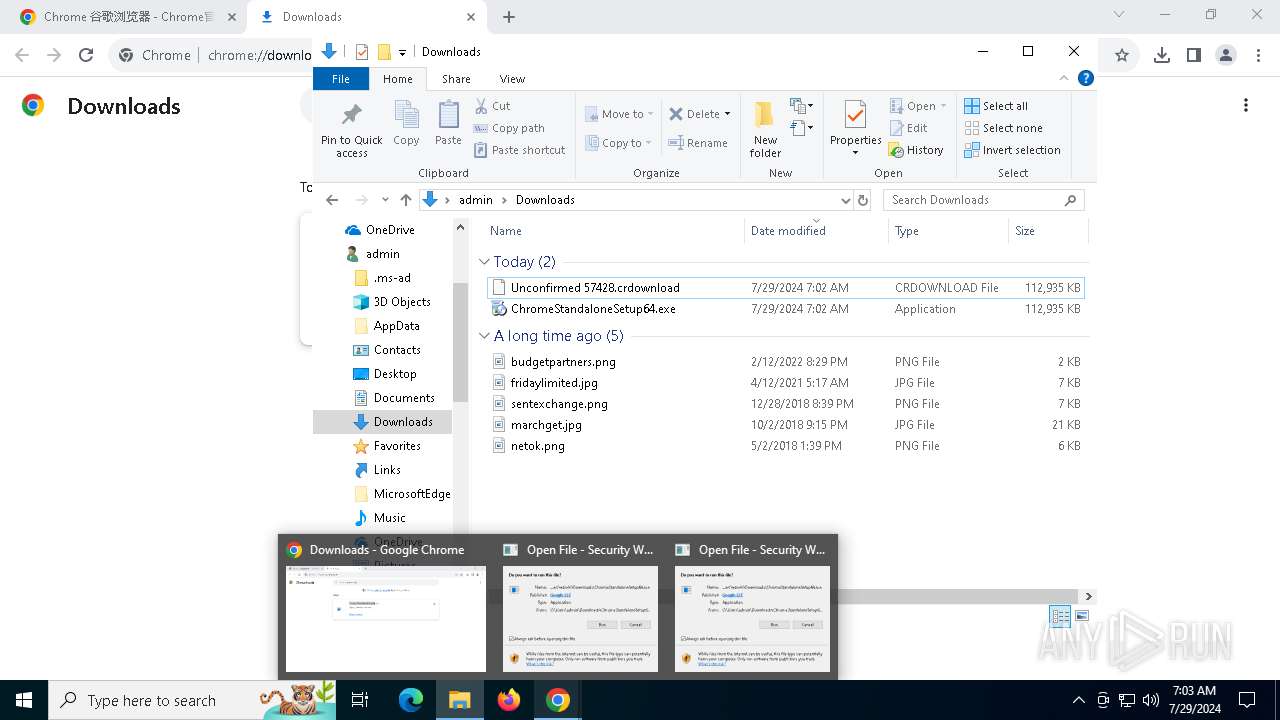
Task: Switch to the Share ribbon tab
Action: (x=456, y=79)
